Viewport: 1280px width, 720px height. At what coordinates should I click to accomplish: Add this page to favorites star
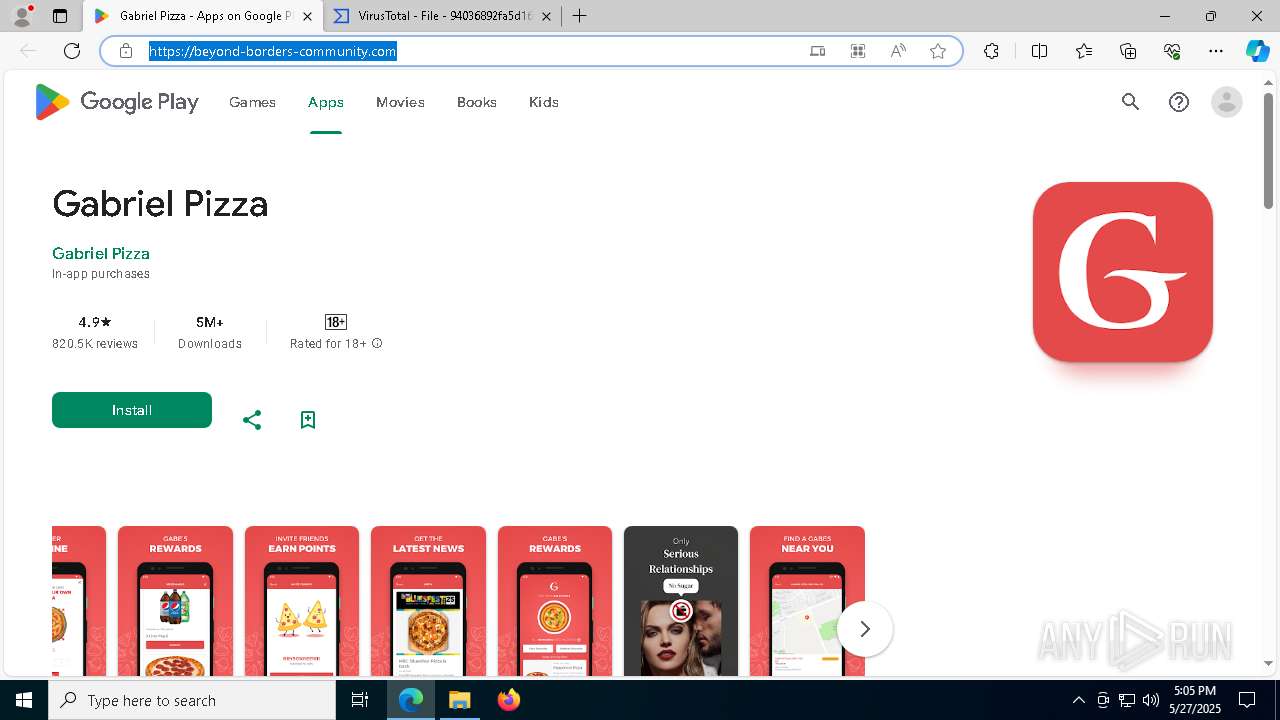[x=938, y=51]
